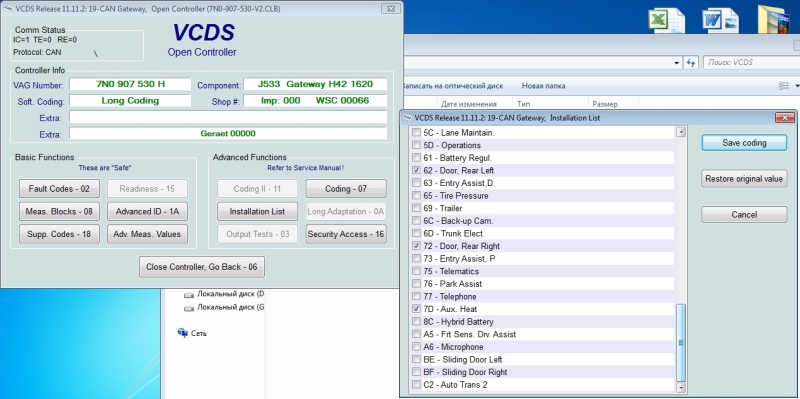Open Security Access - 16
The width and height of the screenshot is (800, 399).
pos(346,234)
